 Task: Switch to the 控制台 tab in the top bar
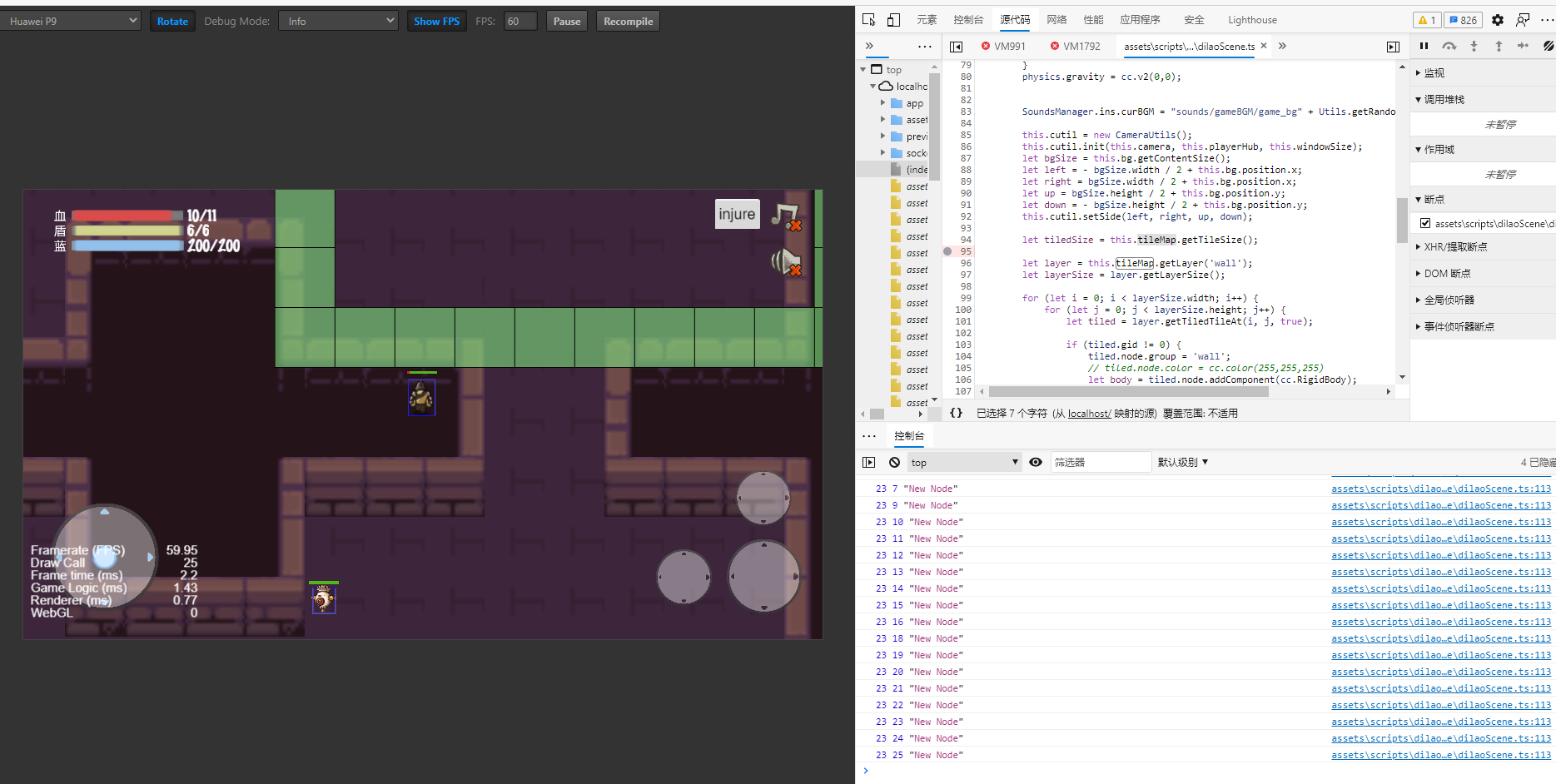pyautogui.click(x=968, y=20)
